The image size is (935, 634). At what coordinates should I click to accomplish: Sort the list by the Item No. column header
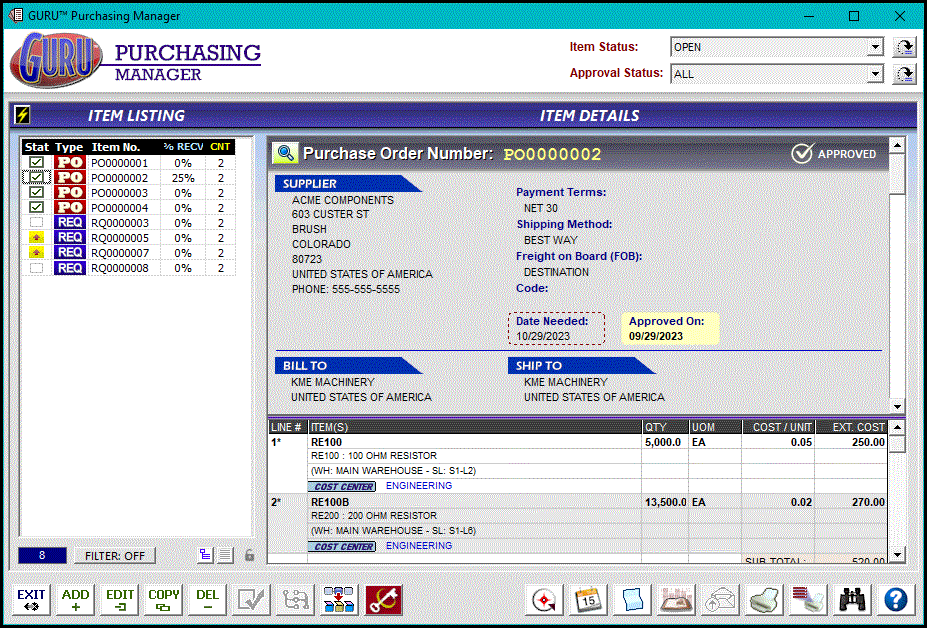click(x=116, y=147)
